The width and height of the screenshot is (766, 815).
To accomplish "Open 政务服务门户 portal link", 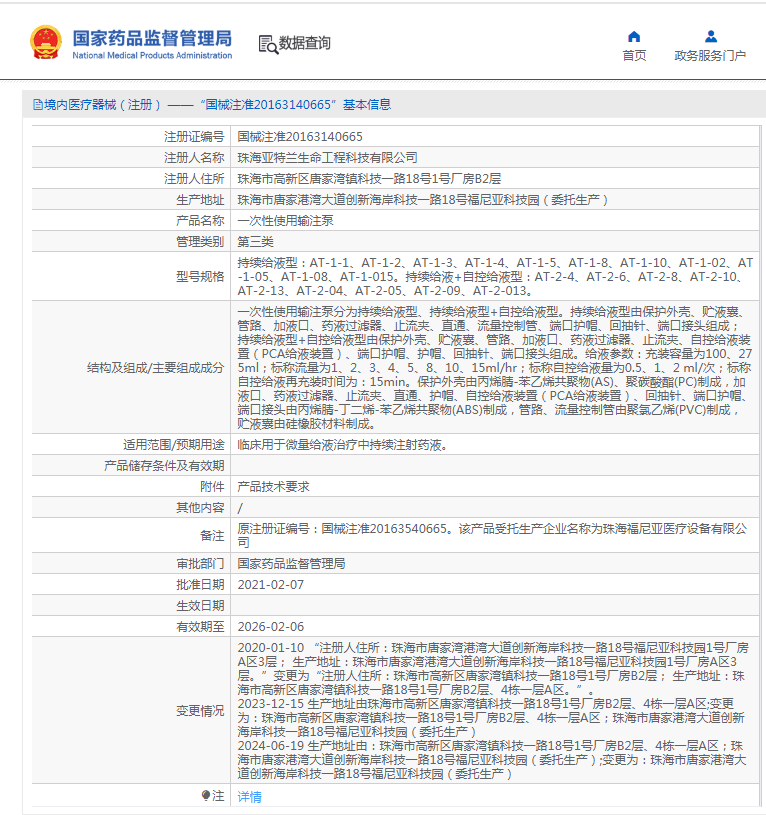I will coord(710,56).
